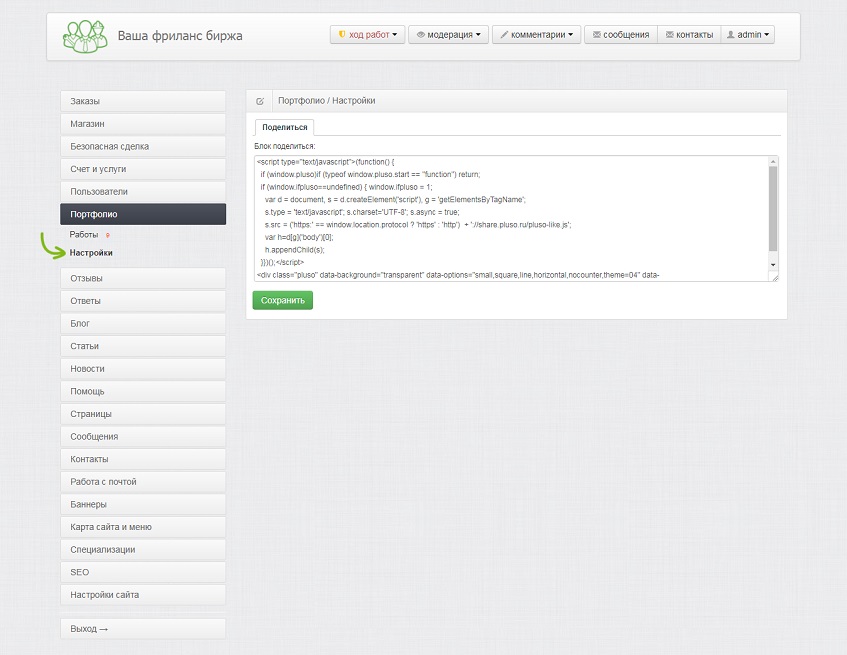Select the Поделиться tab

285,127
